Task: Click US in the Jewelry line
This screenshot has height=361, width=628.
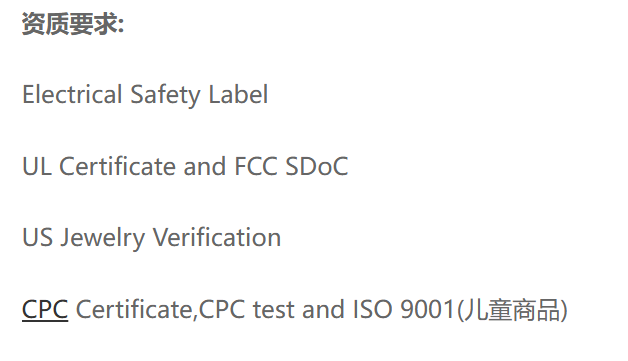Action: [x=37, y=238]
